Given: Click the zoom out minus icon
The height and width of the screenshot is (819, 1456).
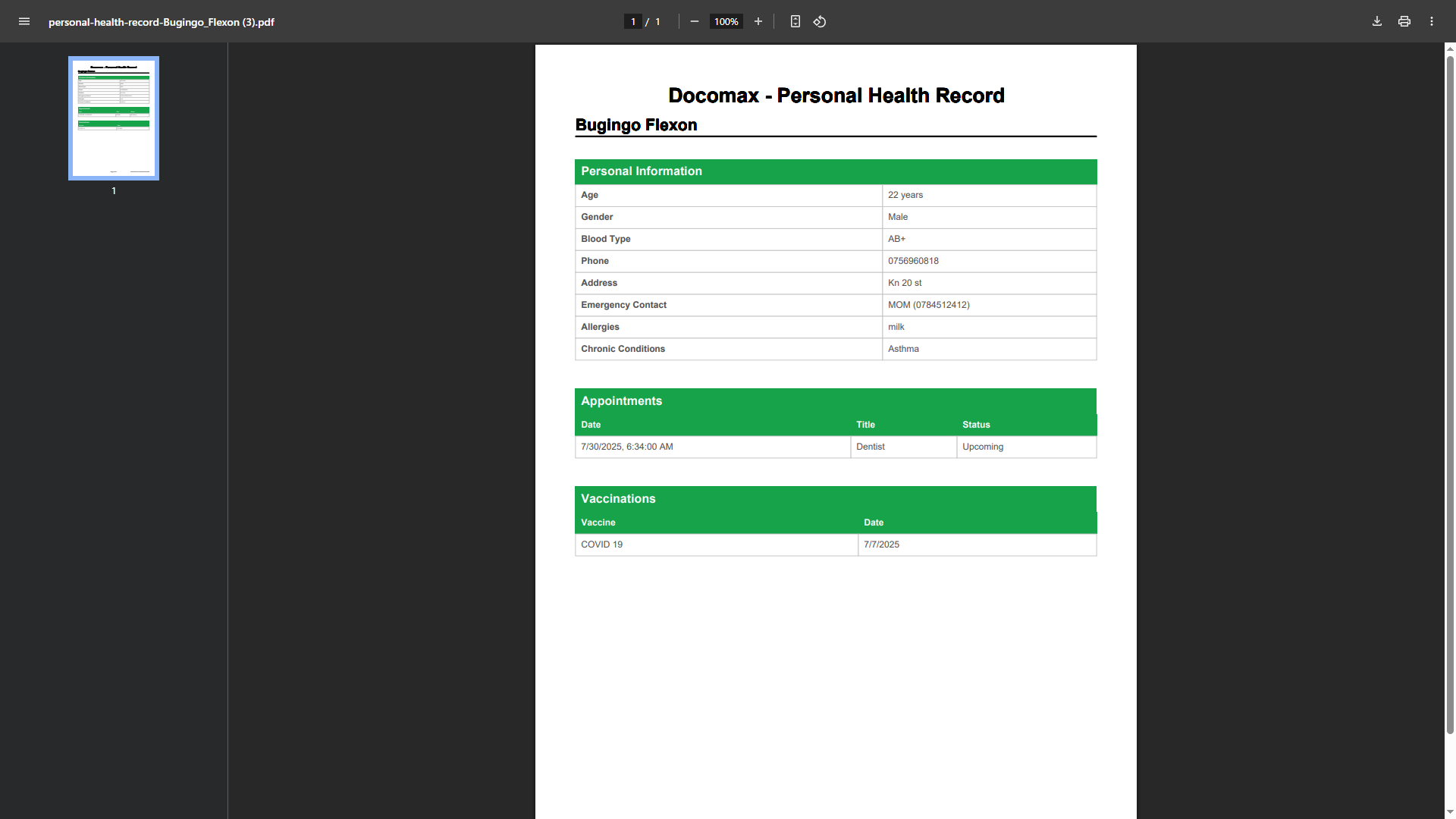Looking at the screenshot, I should pyautogui.click(x=694, y=21).
